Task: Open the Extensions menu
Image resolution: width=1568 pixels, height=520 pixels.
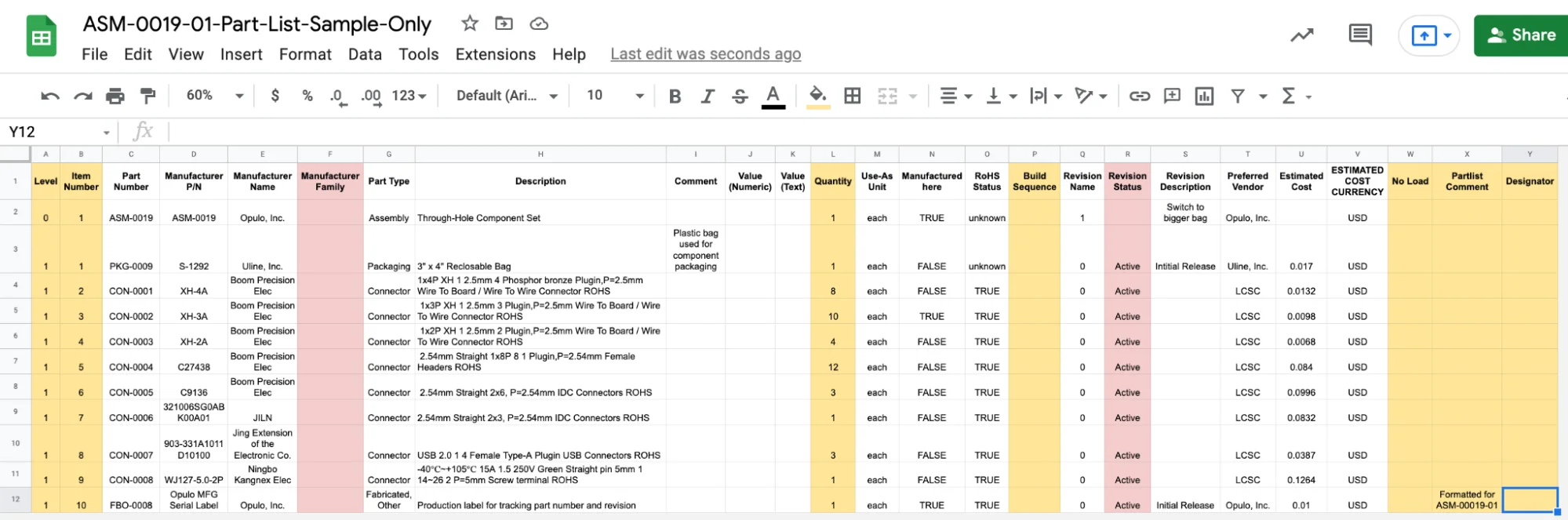Action: [495, 54]
